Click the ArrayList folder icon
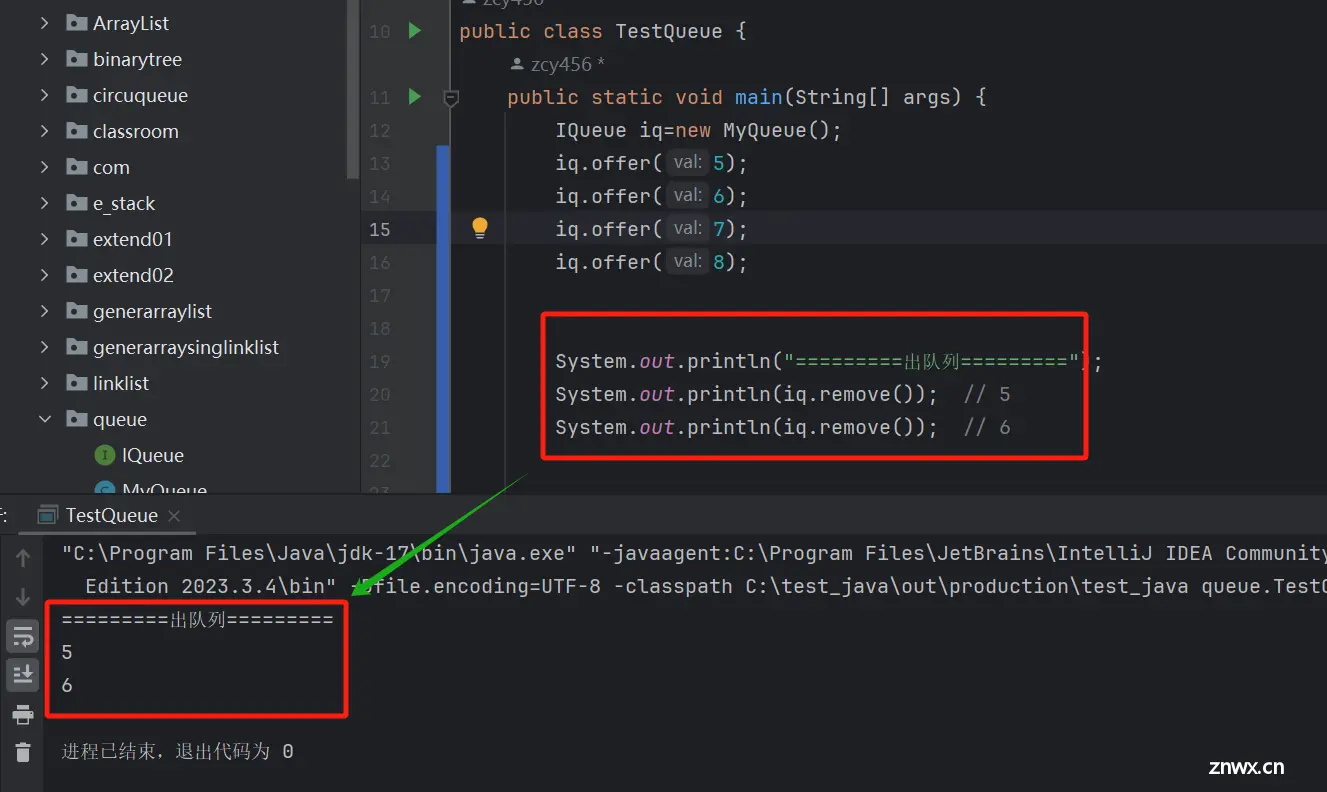Screen dimensions: 1327x792 [76, 23]
